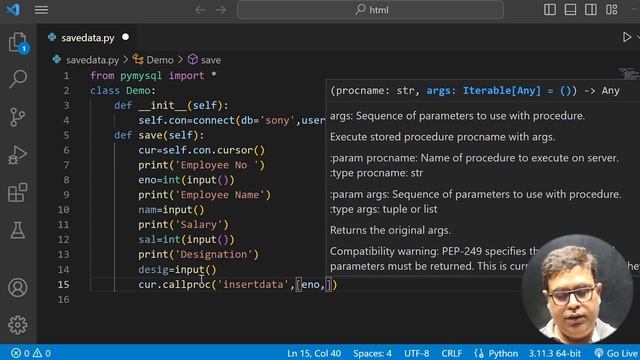Change indentation via Spaces: 4
Viewport: 640px width, 360px height.
pos(372,353)
